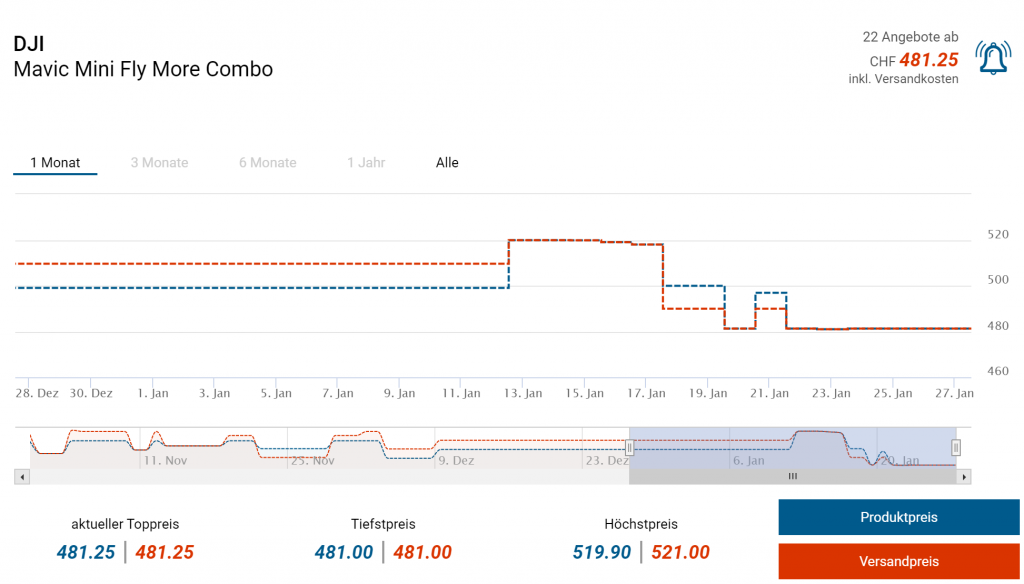Show the Alle time range
The height and width of the screenshot is (584, 1024).
pyautogui.click(x=447, y=163)
